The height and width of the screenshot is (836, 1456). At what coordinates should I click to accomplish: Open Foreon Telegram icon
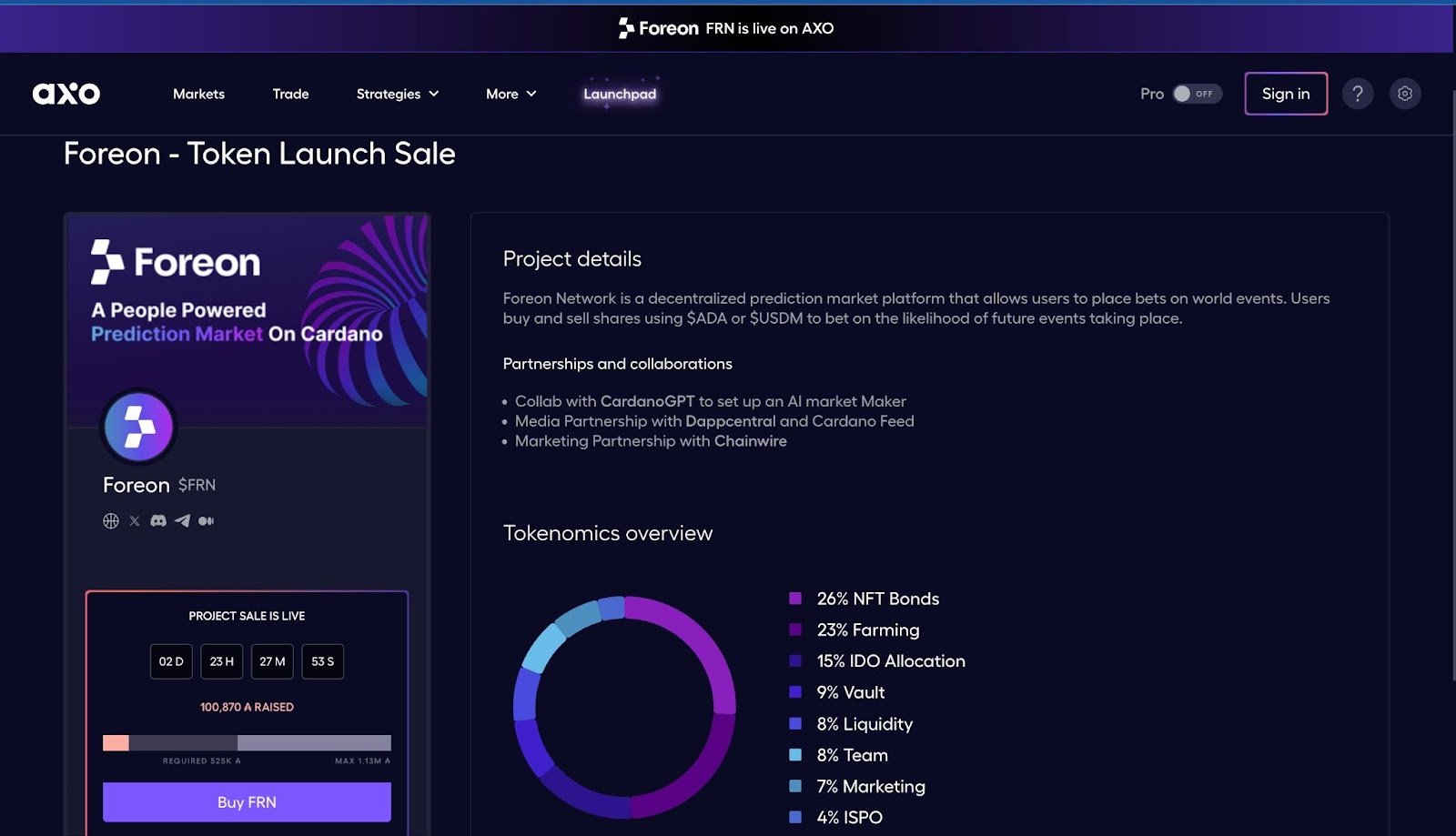(x=182, y=521)
